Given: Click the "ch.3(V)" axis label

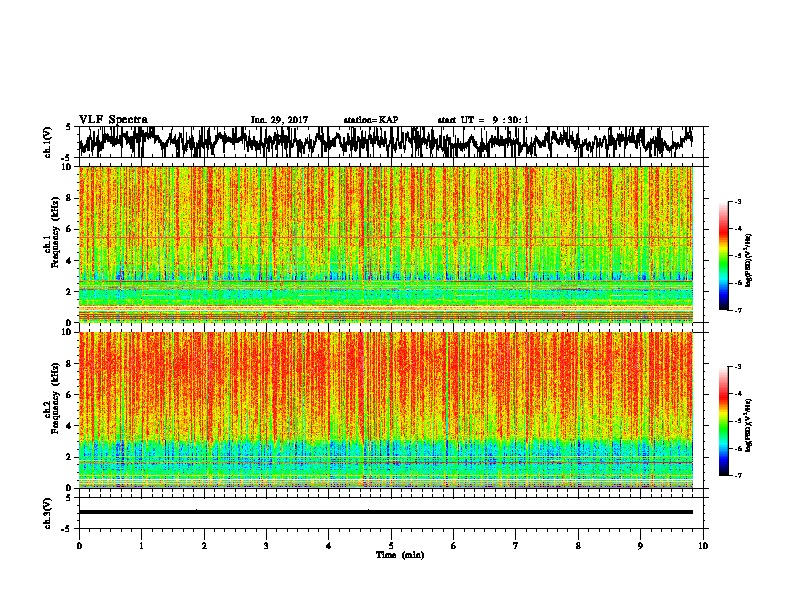Looking at the screenshot, I should coord(48,513).
